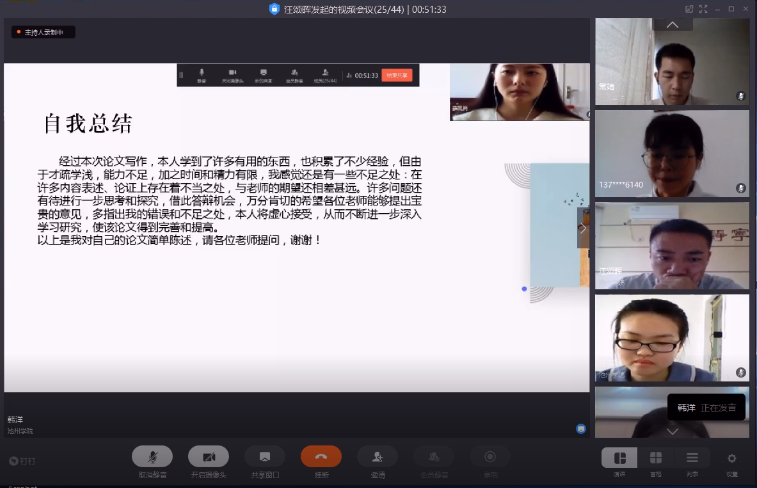Viewport: 757px width, 488px height.
Task: Switch to grid view layout
Action: pos(656,457)
